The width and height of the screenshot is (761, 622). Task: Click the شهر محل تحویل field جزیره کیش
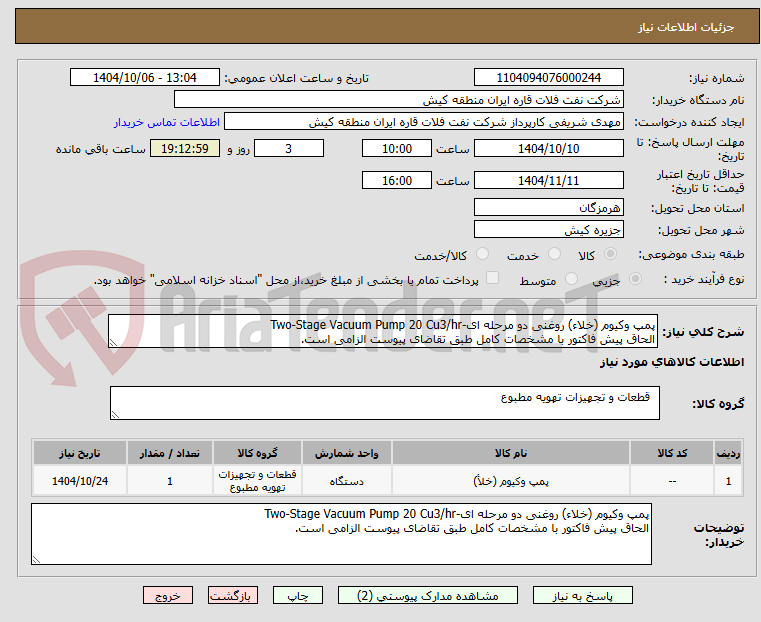tap(548, 229)
